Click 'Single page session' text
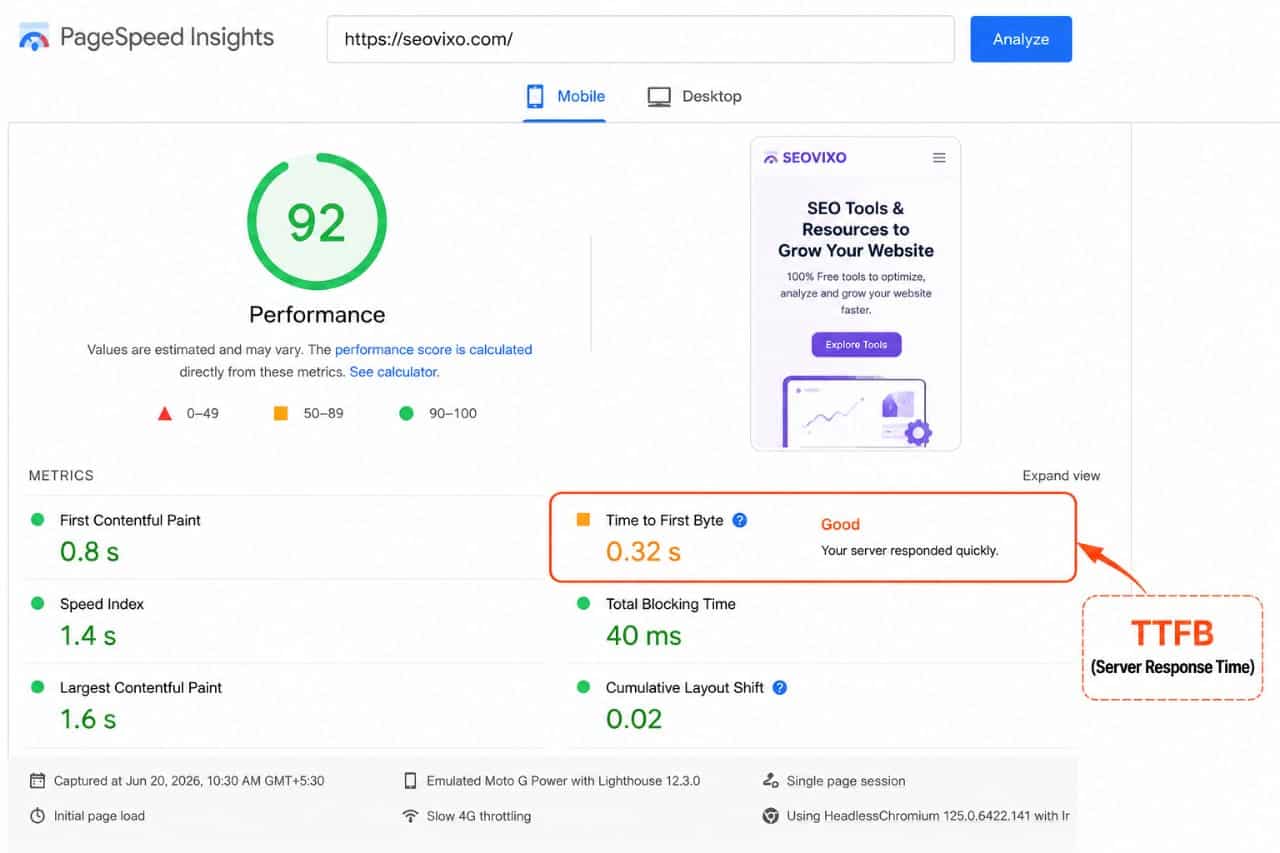The height and width of the screenshot is (853, 1280). click(846, 781)
